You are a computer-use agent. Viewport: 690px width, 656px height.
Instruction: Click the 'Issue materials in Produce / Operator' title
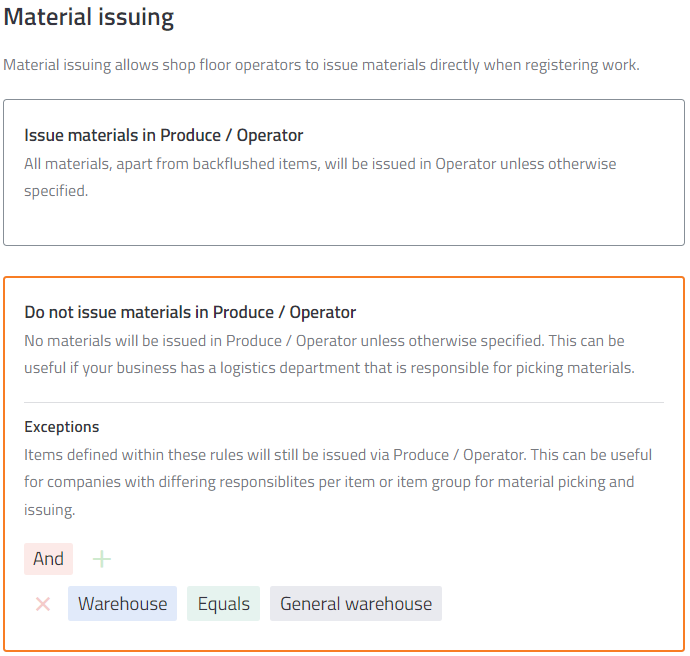click(164, 136)
